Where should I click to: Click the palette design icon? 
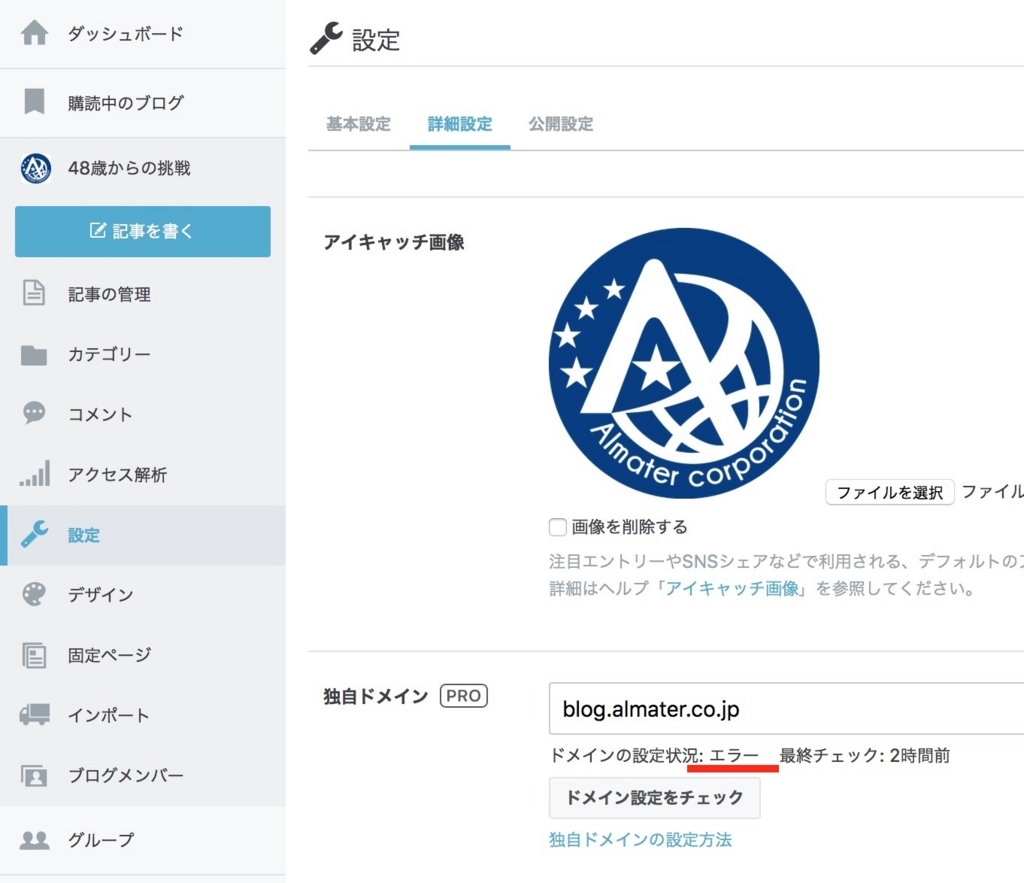click(34, 594)
